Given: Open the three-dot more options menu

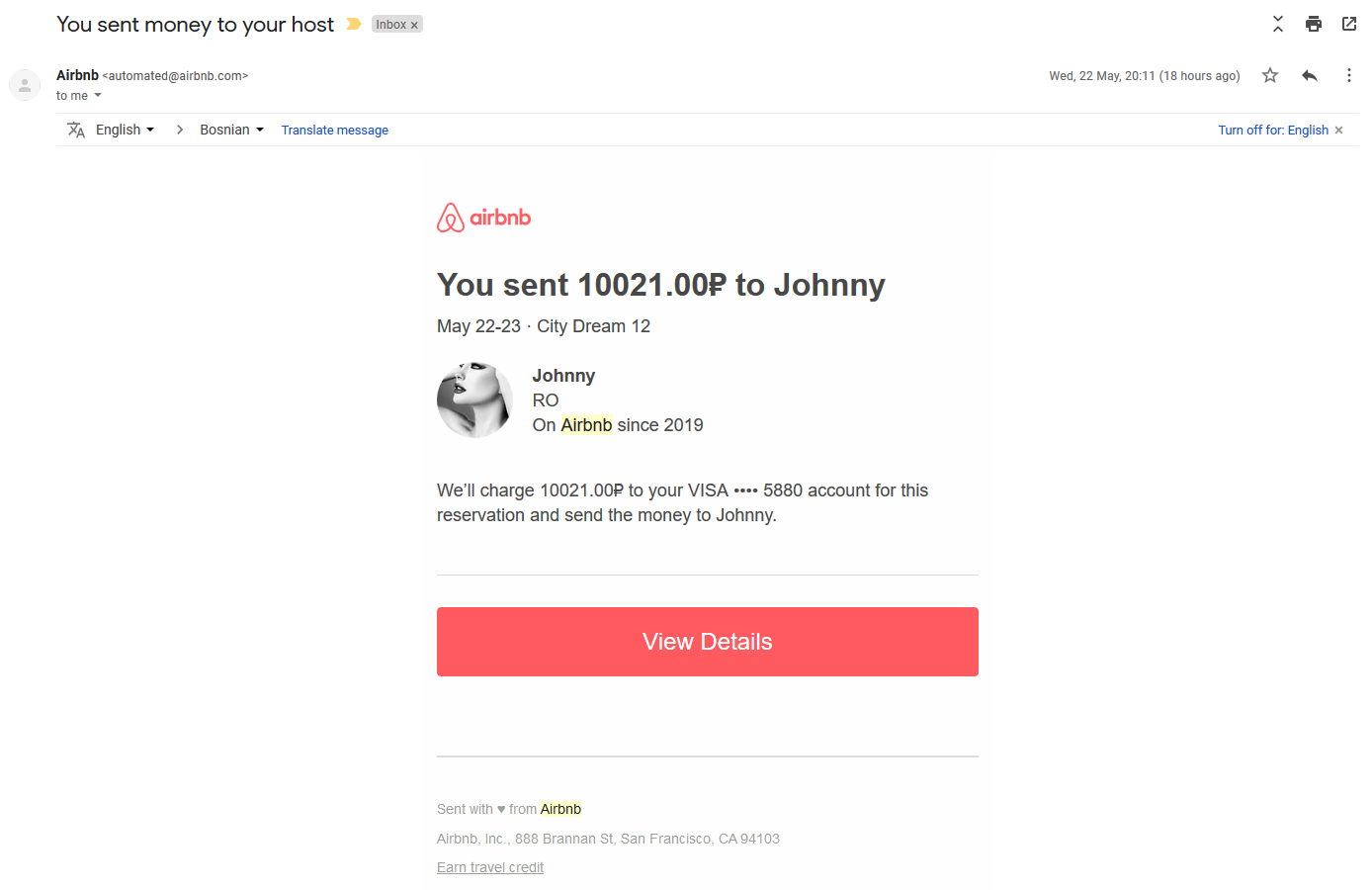Looking at the screenshot, I should pyautogui.click(x=1348, y=75).
